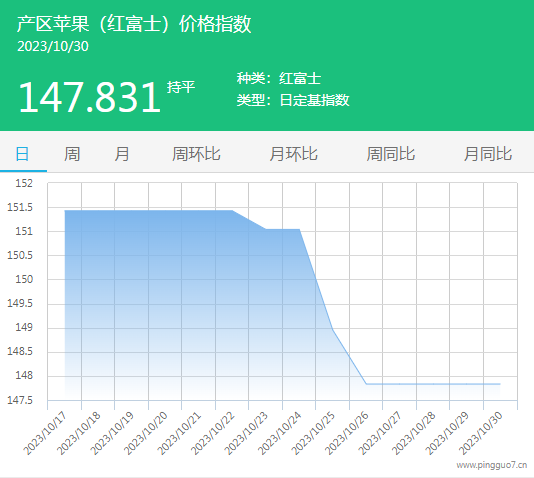
Task: Click the 2023/10/21 x-axis label
Action: point(179,433)
